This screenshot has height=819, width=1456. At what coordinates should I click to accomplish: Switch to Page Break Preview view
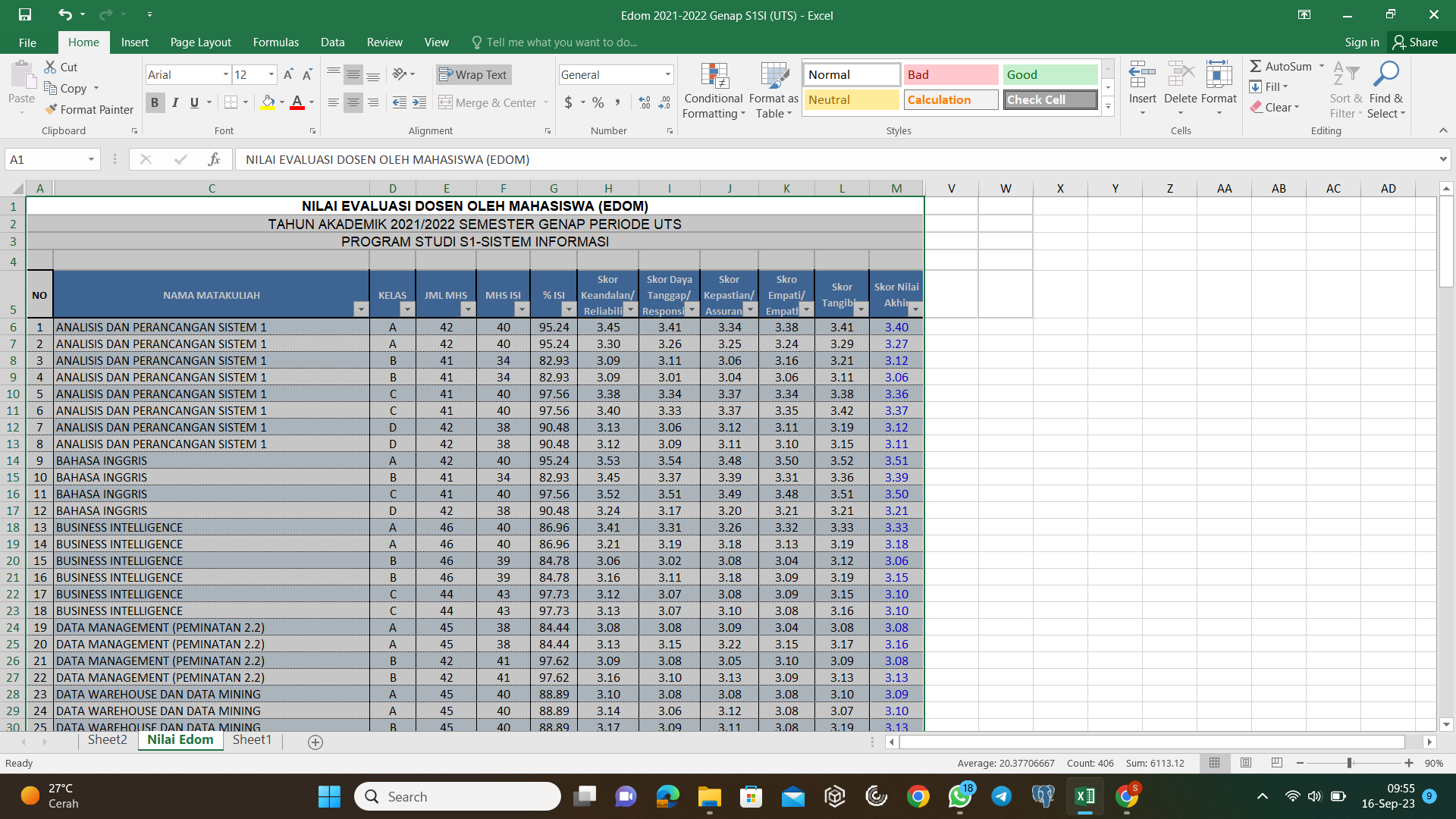1277,763
